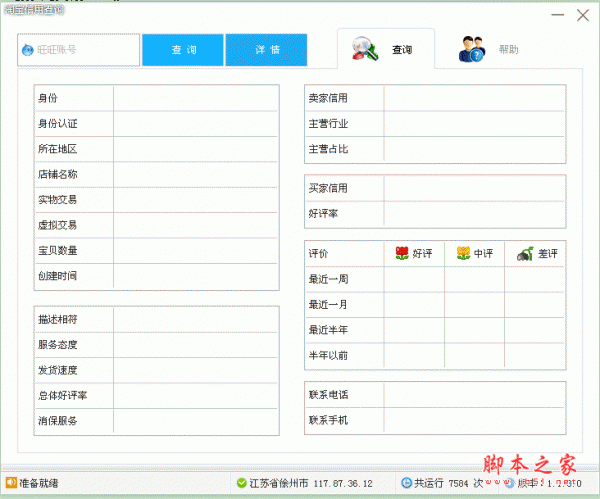Click the 虚拟交易 row label
Screen dimensions: 600x499
click(58, 225)
